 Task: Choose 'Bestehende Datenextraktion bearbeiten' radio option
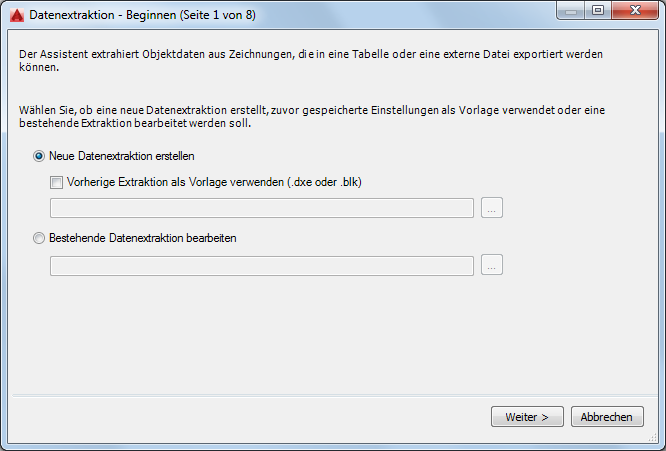click(x=40, y=238)
